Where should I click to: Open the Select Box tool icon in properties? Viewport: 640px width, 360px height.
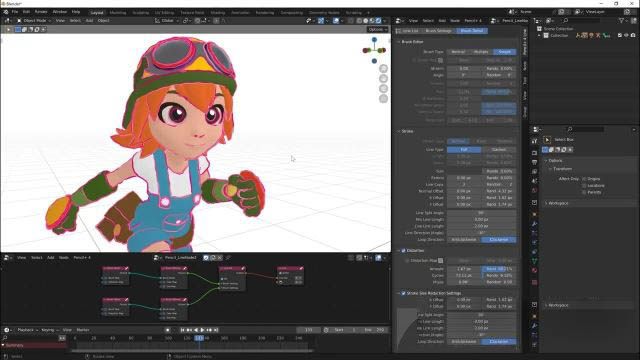547,140
